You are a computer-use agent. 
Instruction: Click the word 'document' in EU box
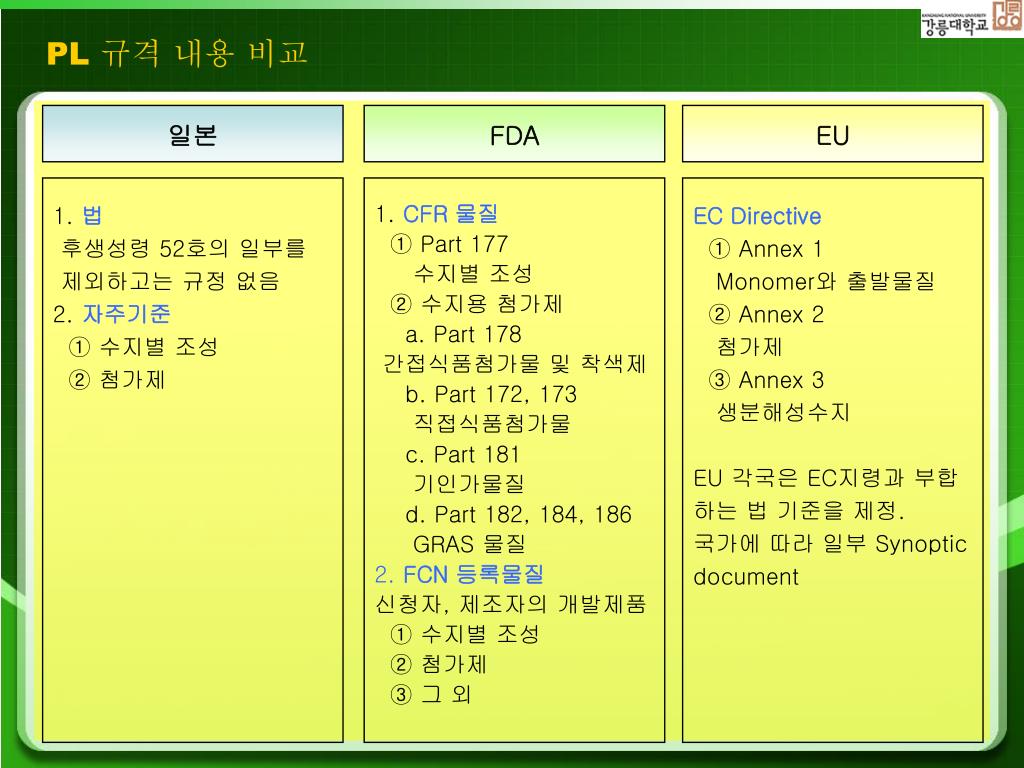click(x=746, y=577)
